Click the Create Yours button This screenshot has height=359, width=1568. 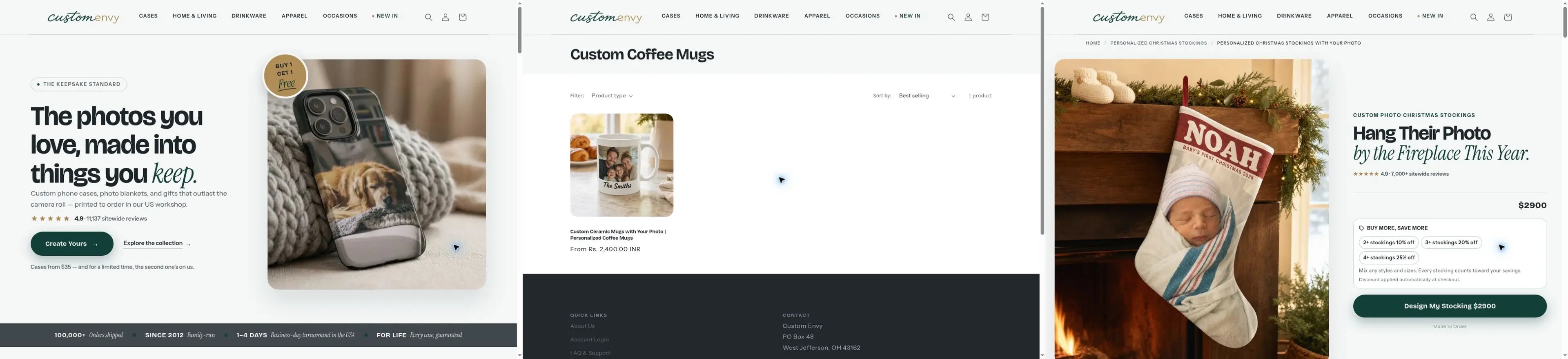(72, 244)
